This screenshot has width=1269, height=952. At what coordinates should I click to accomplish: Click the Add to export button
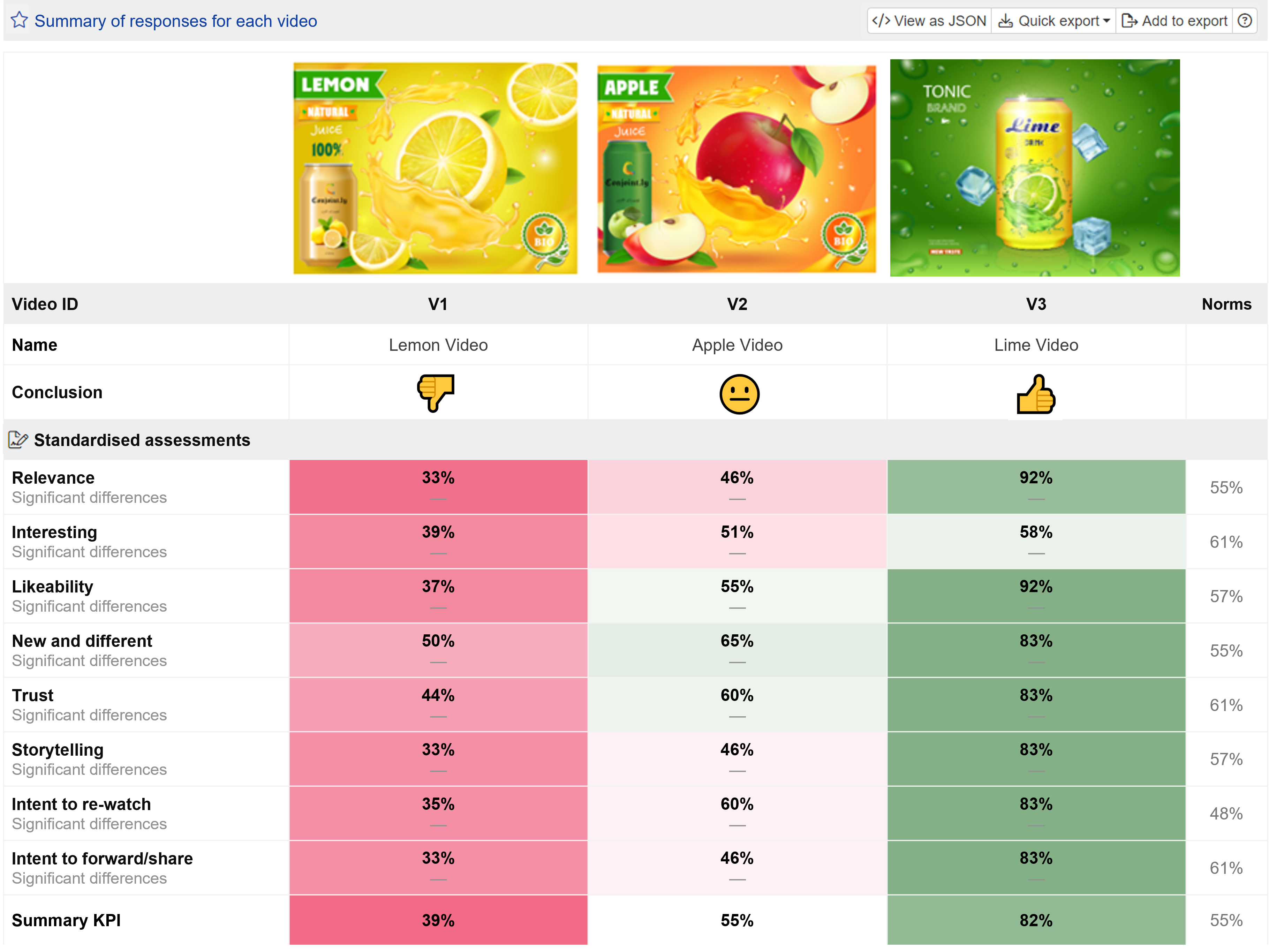pyautogui.click(x=1174, y=21)
